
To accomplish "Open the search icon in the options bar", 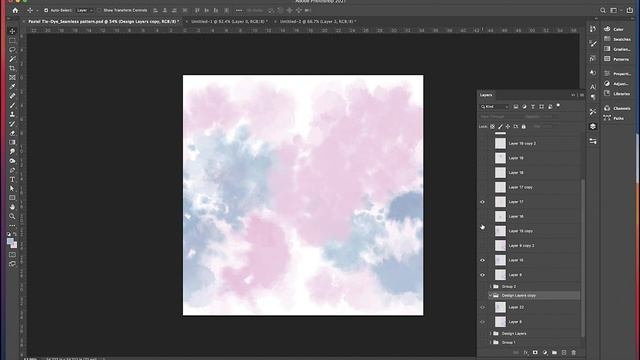I will pyautogui.click(x=603, y=10).
